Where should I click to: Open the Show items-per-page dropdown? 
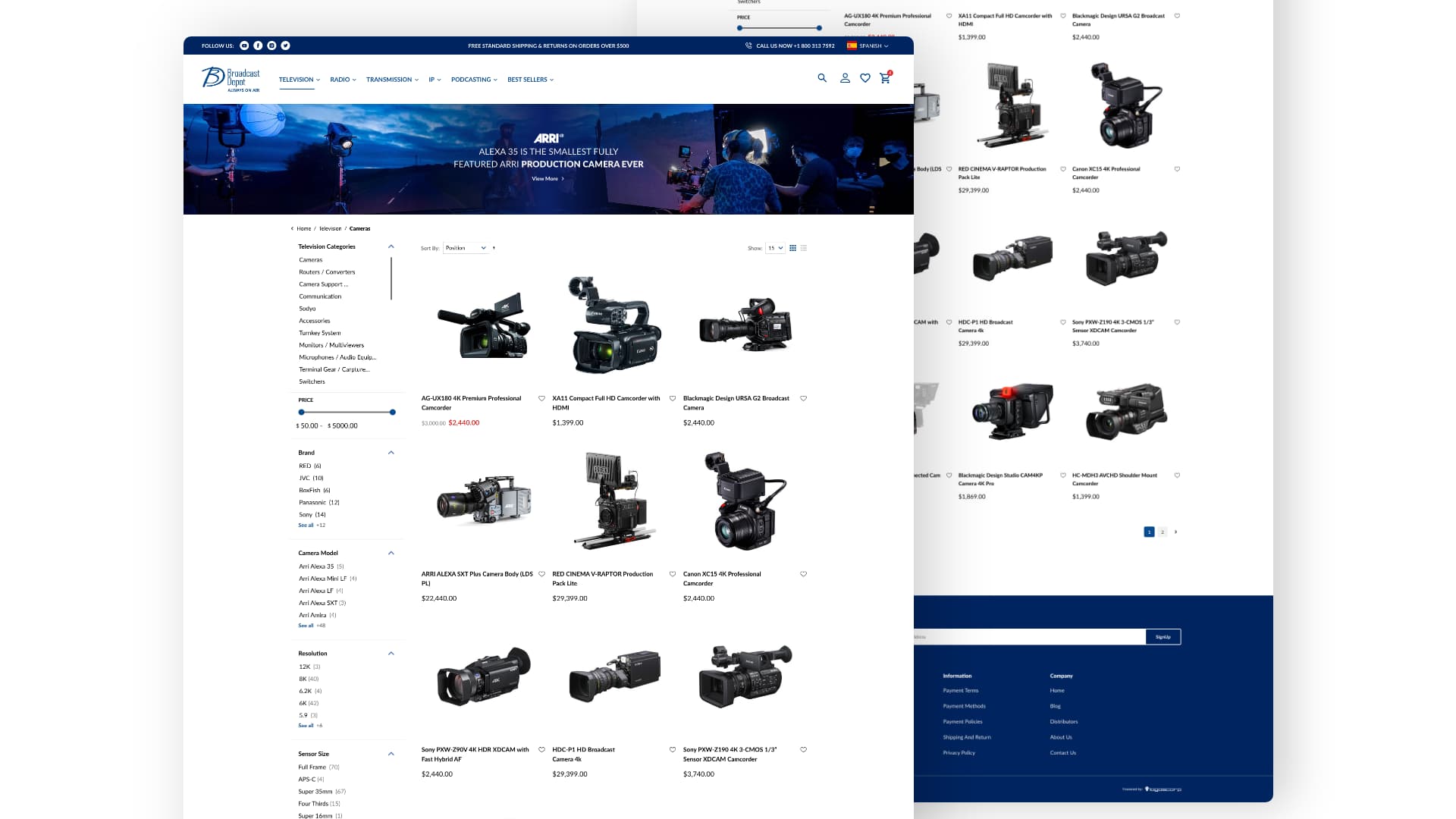point(775,248)
